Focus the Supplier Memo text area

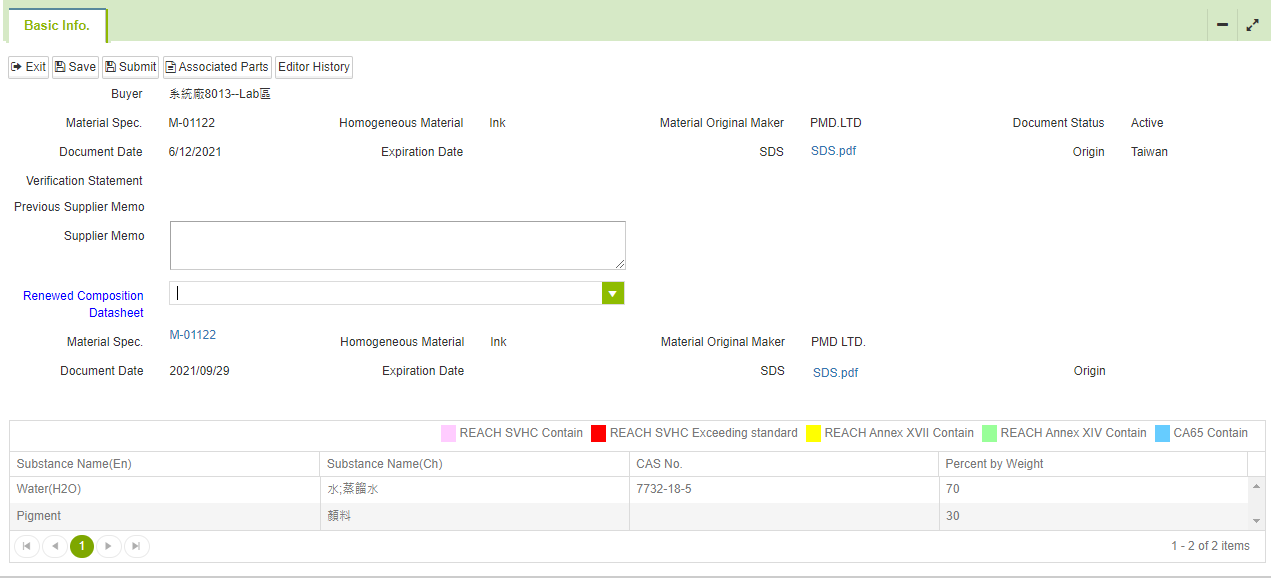click(398, 245)
